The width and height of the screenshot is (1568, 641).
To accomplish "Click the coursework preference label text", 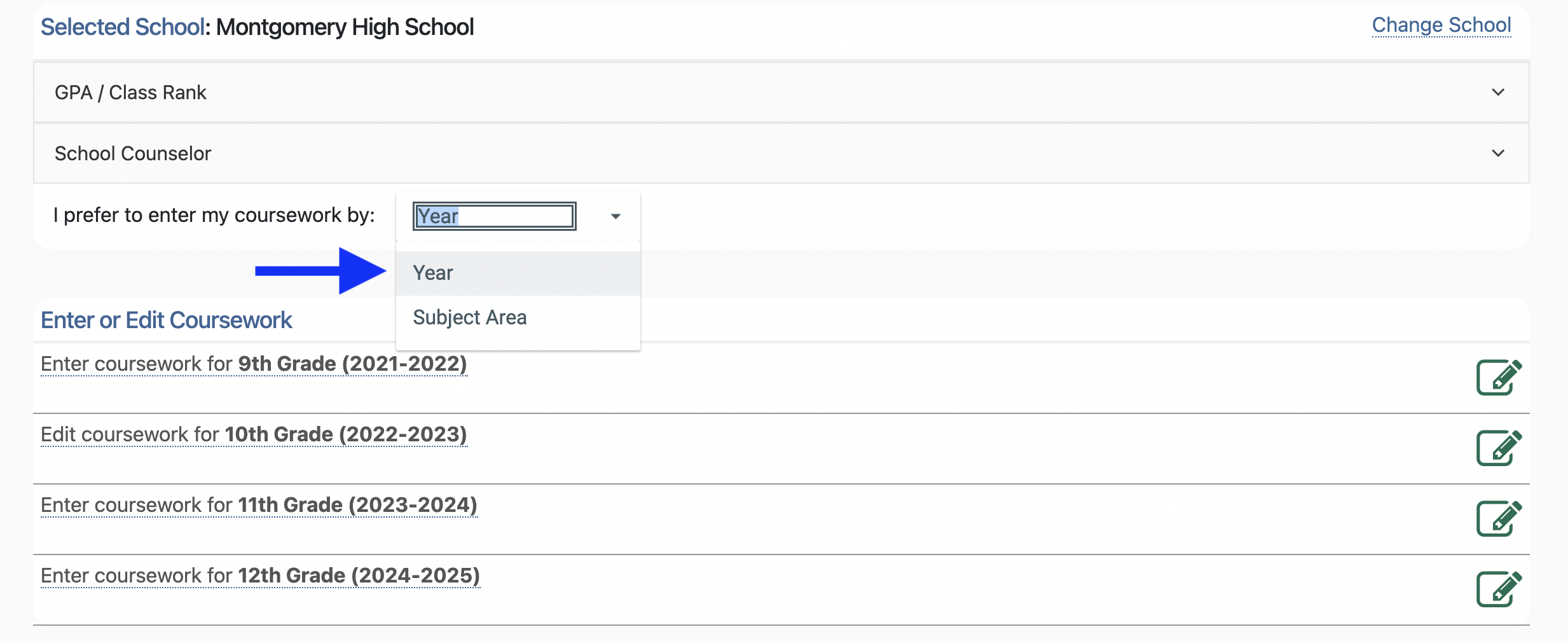I will tap(214, 216).
